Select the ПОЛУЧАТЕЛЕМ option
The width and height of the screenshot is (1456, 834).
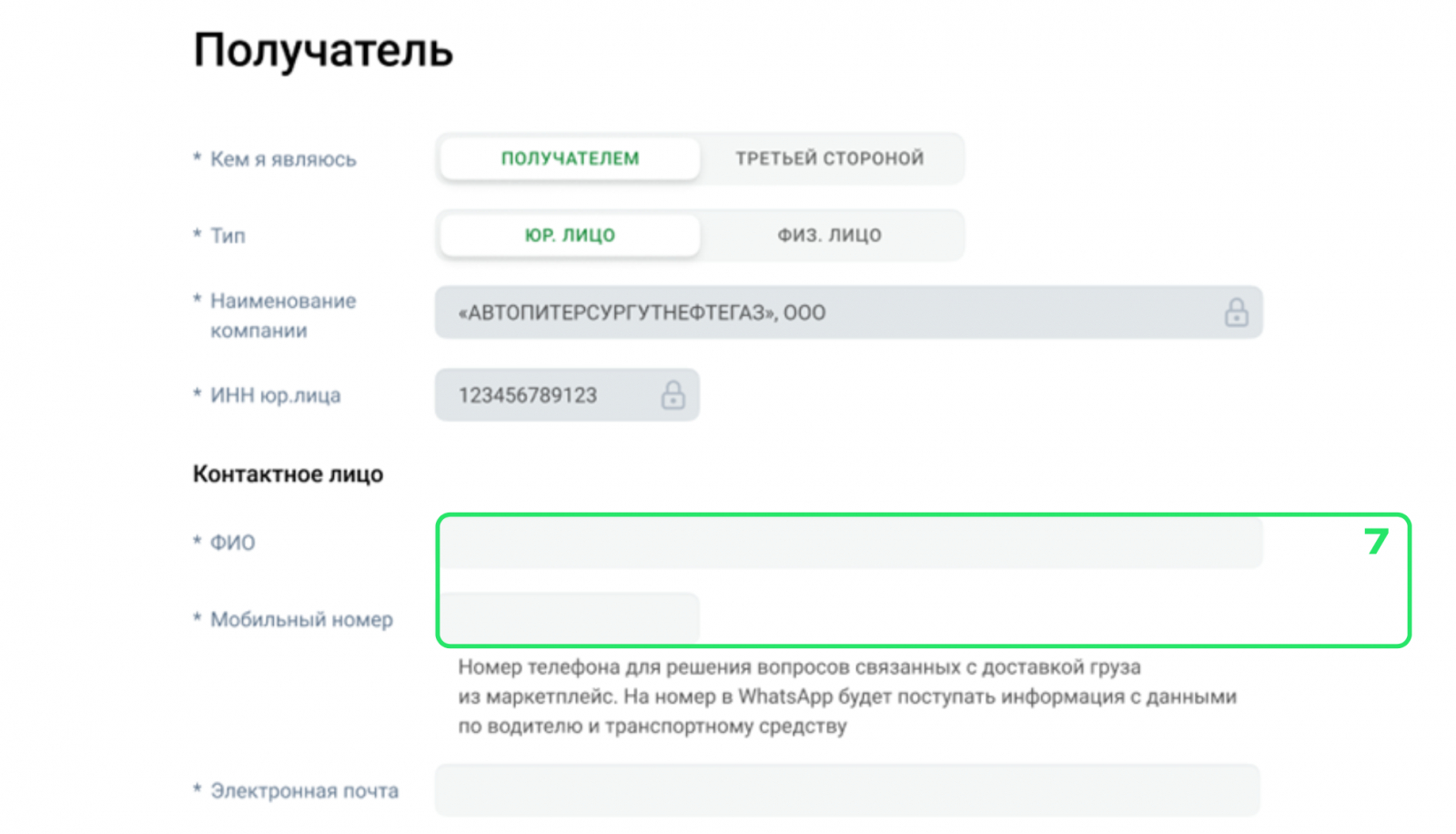tap(570, 158)
